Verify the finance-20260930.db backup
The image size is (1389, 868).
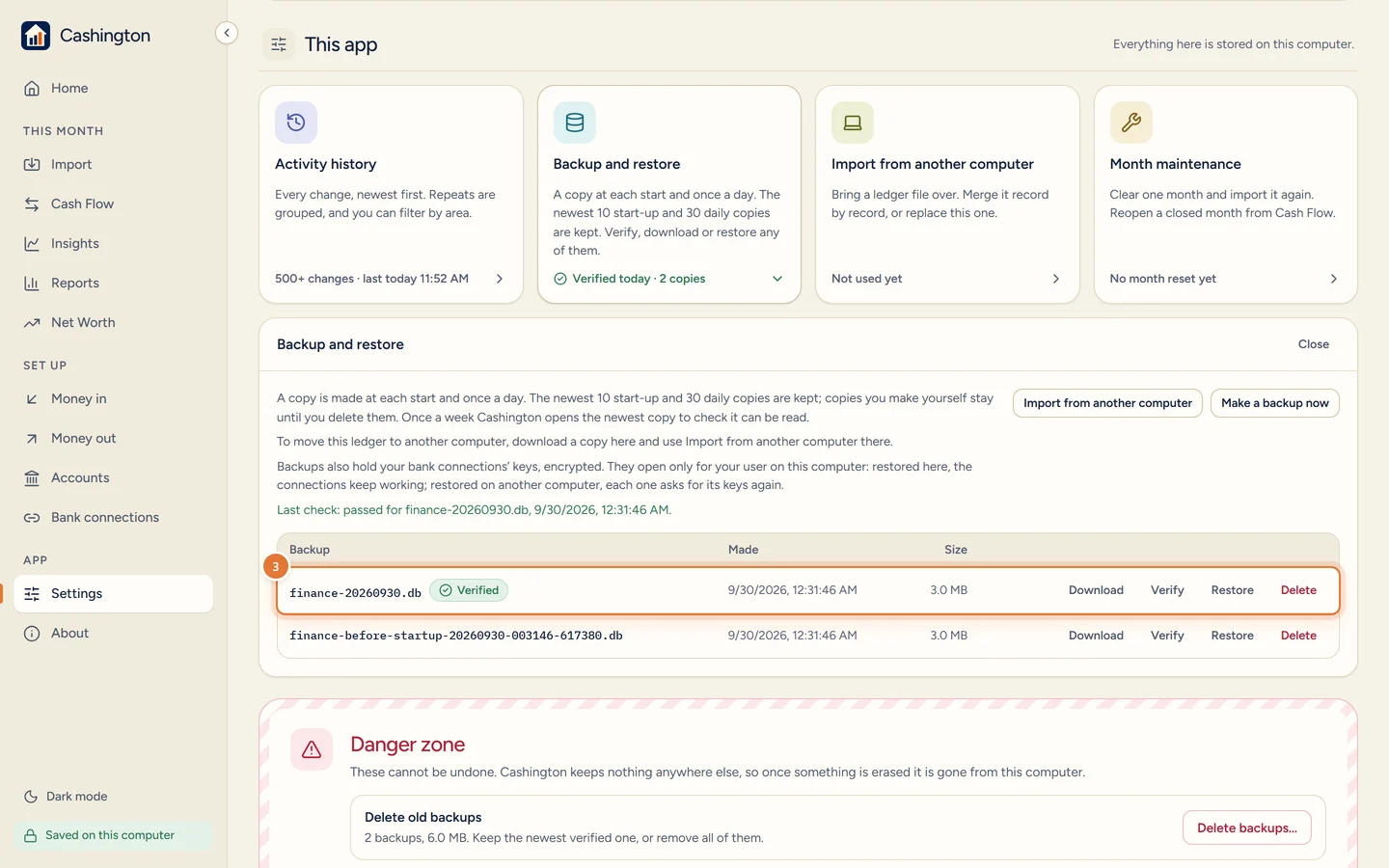click(x=1167, y=590)
